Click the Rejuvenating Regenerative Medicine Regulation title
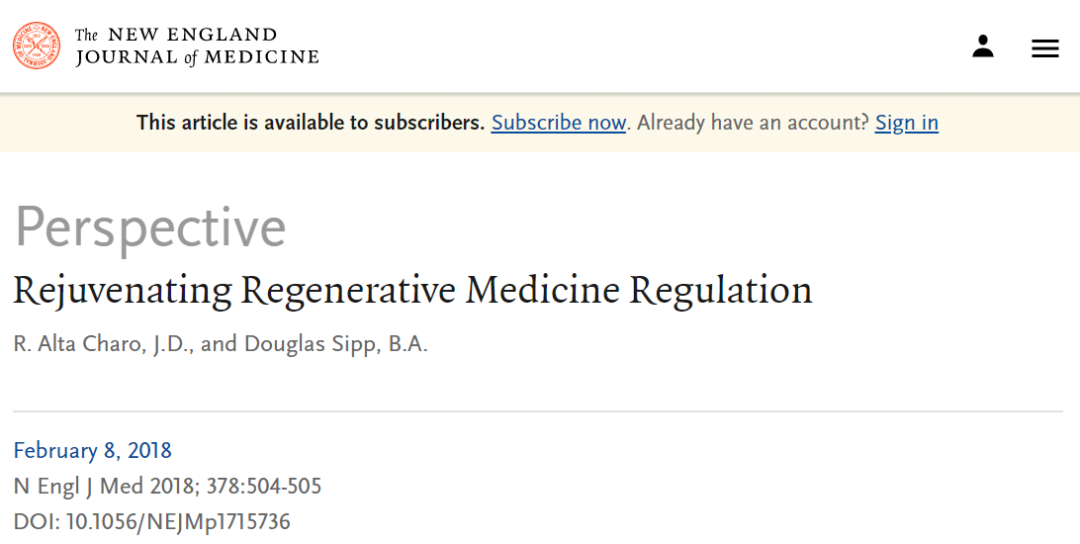Image resolution: width=1080 pixels, height=544 pixels. click(x=412, y=290)
